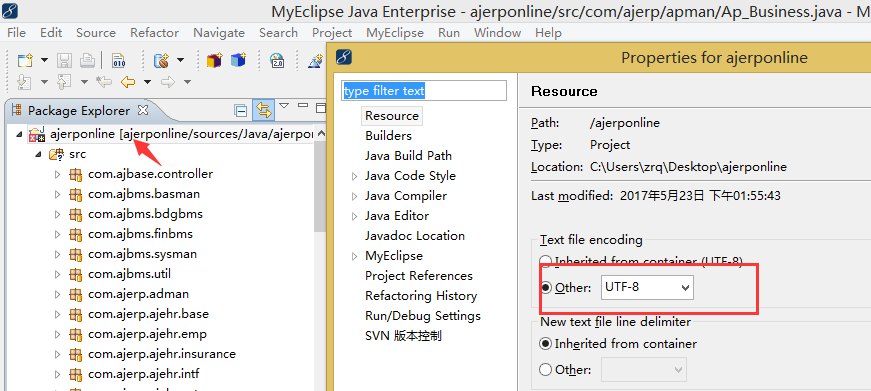871x391 pixels.
Task: Click the Forward arrow toolbar icon
Action: [168, 82]
